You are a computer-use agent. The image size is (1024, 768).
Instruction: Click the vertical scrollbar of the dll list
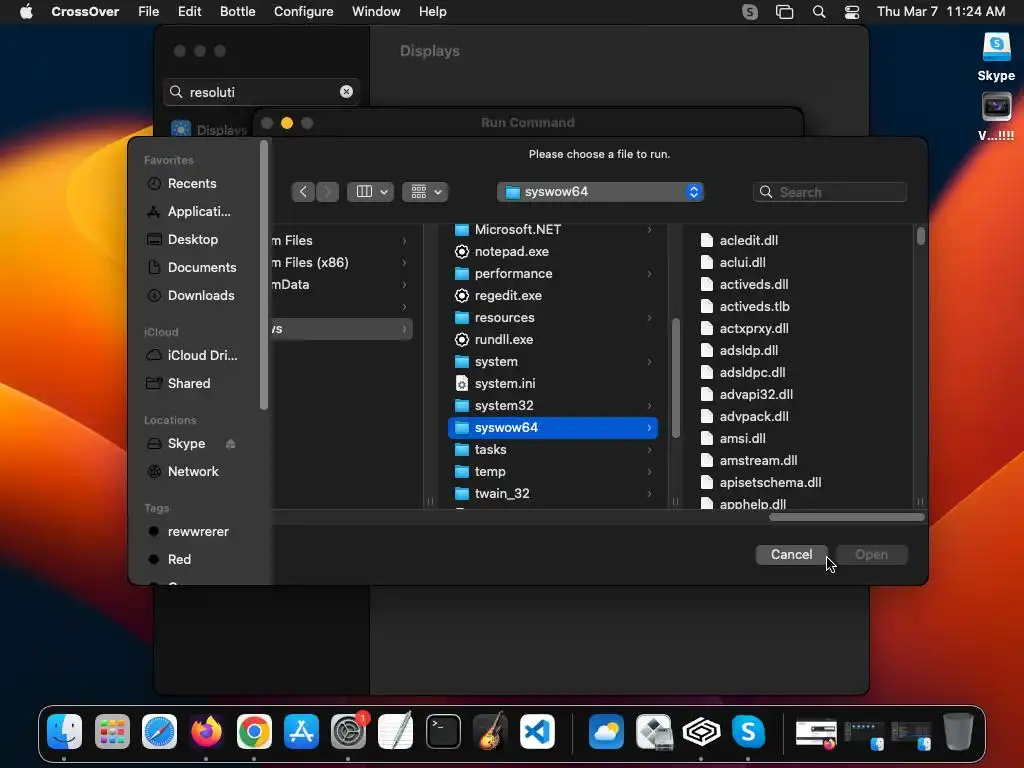pos(921,236)
